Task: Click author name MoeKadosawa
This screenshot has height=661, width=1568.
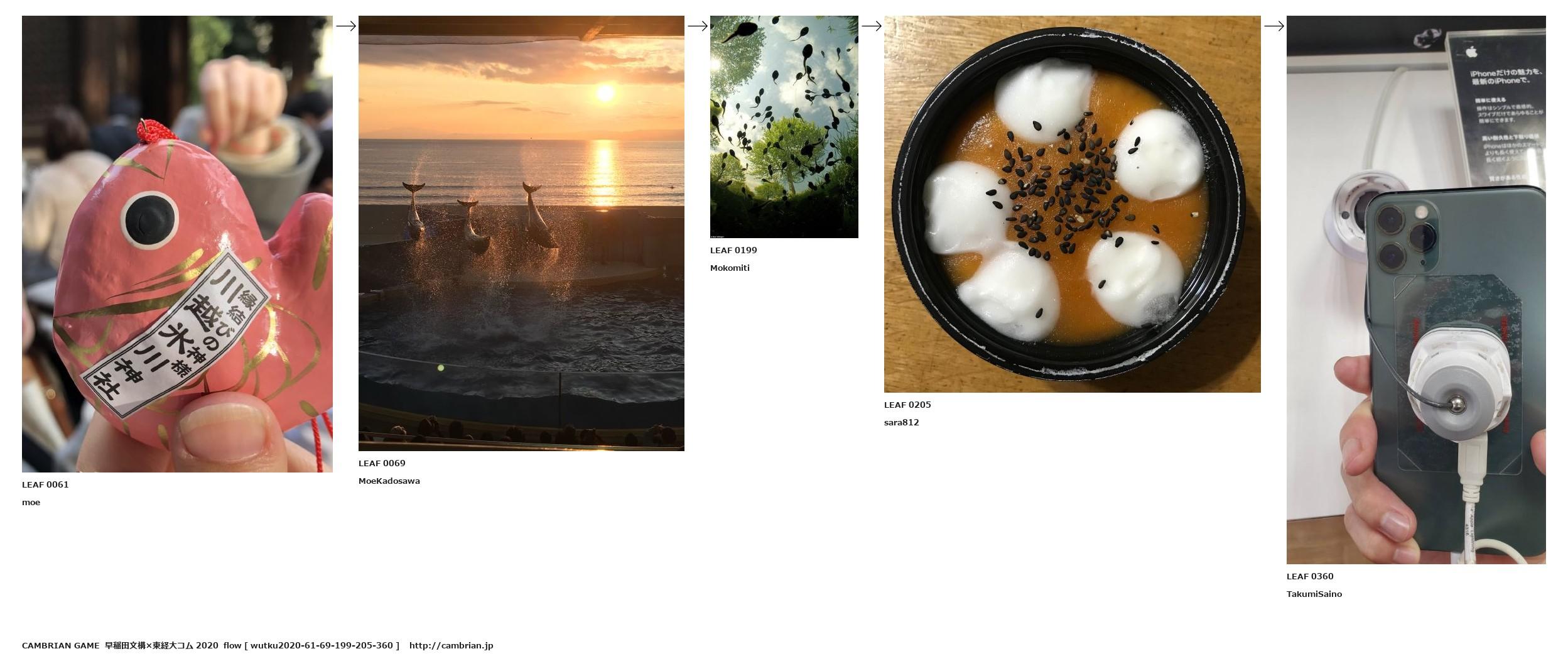Action: click(389, 481)
